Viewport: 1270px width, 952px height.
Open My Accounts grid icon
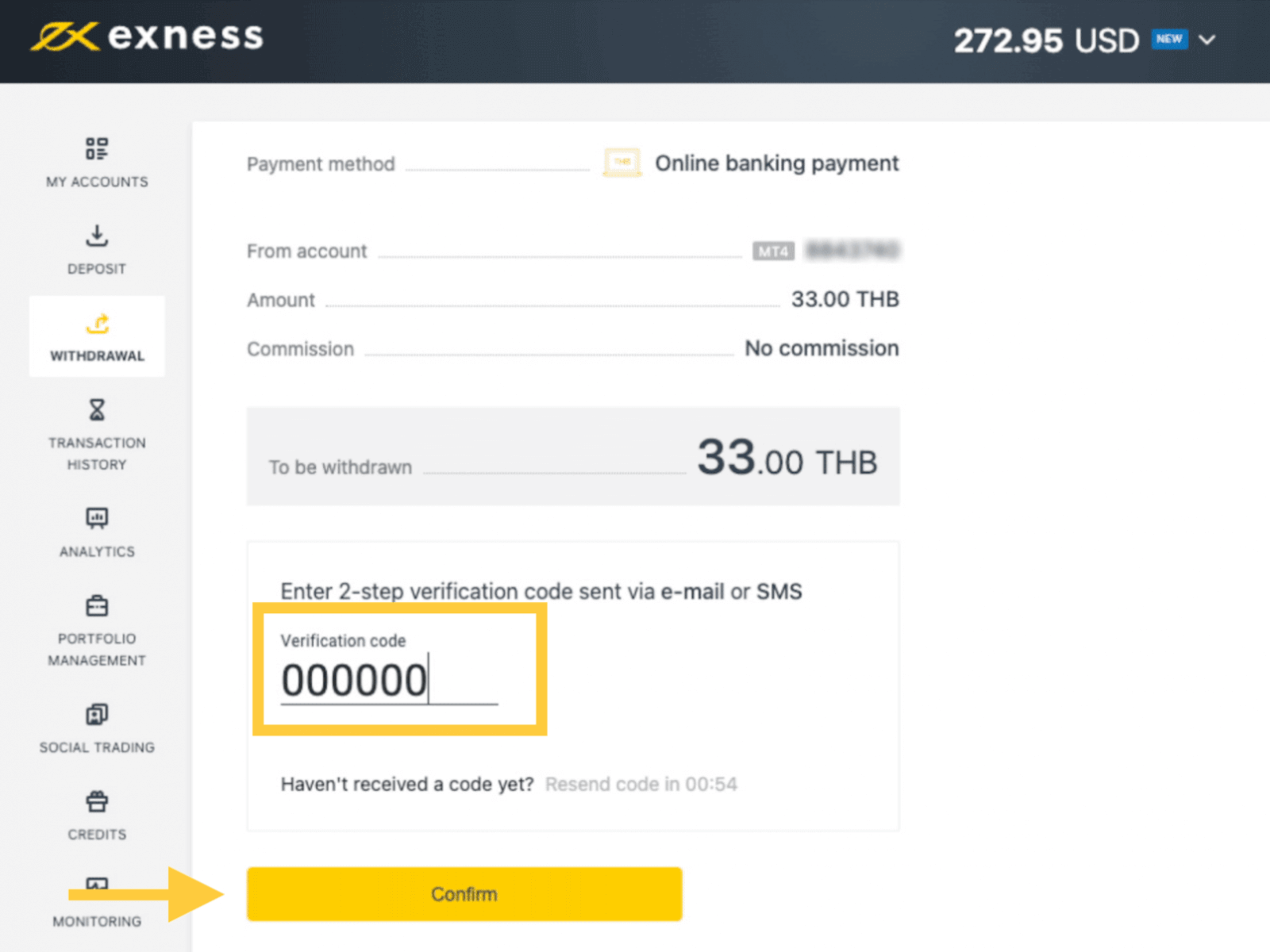(97, 148)
